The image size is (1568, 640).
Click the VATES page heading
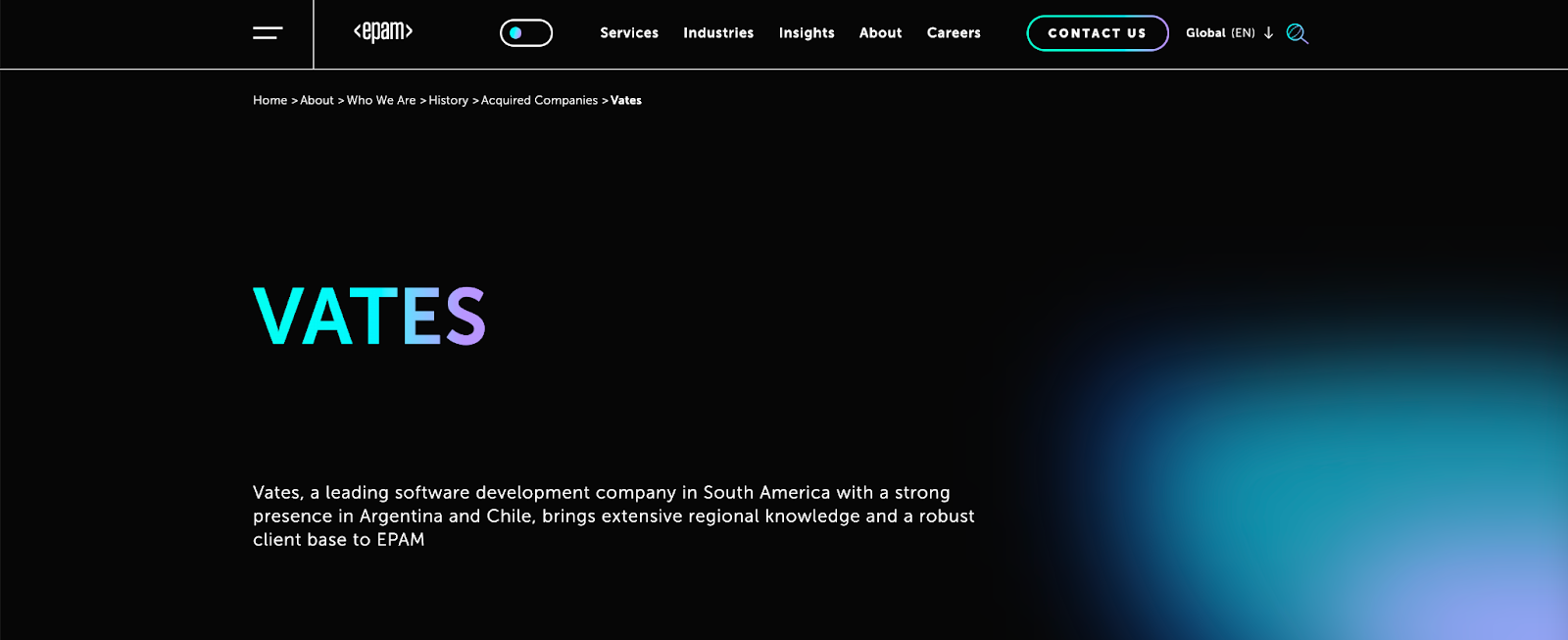coord(369,317)
